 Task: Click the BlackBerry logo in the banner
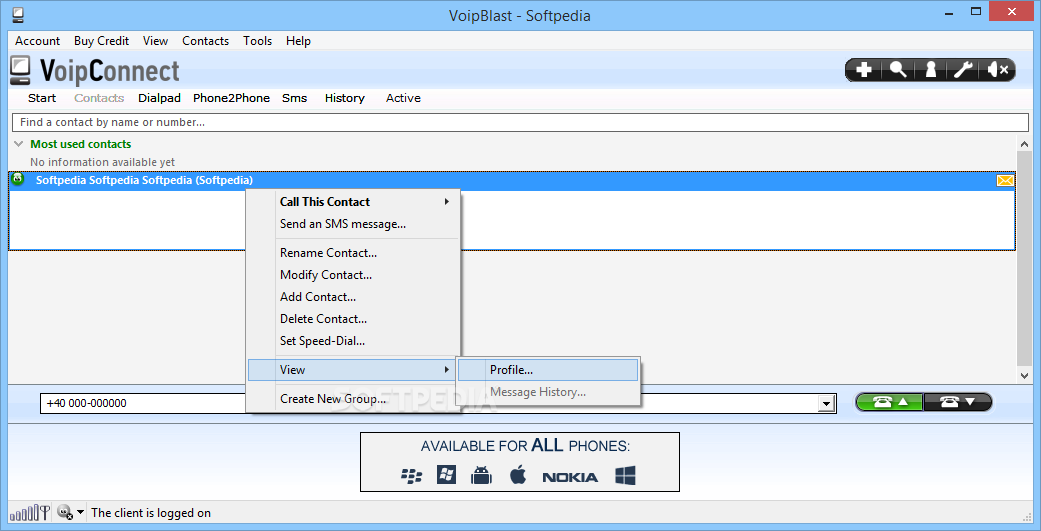pyautogui.click(x=412, y=476)
